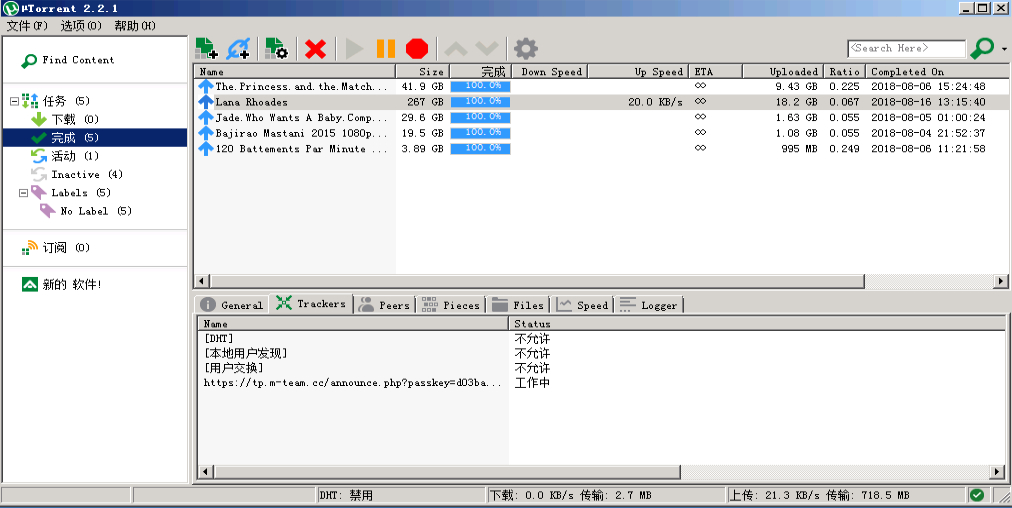Collapse the 任务 tree node
1012x508 pixels.
point(14,101)
